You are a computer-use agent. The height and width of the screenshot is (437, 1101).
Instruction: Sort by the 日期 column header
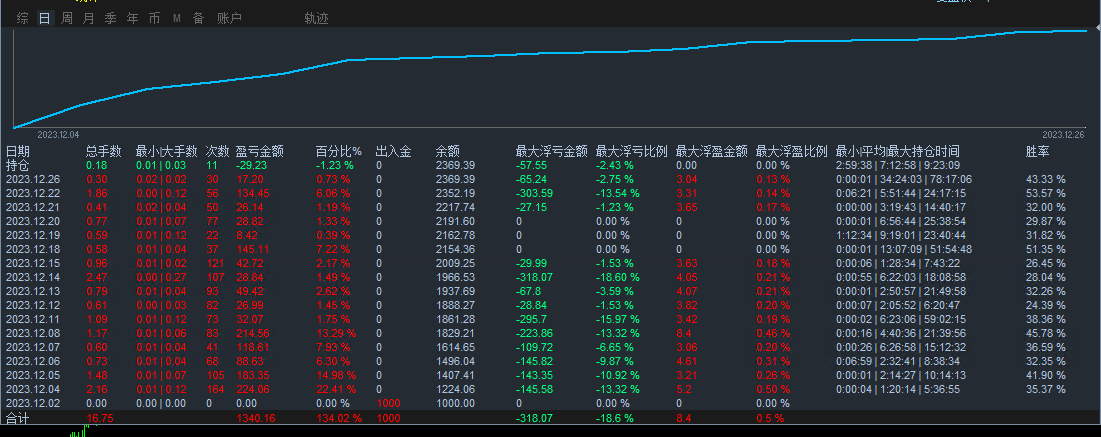point(18,151)
